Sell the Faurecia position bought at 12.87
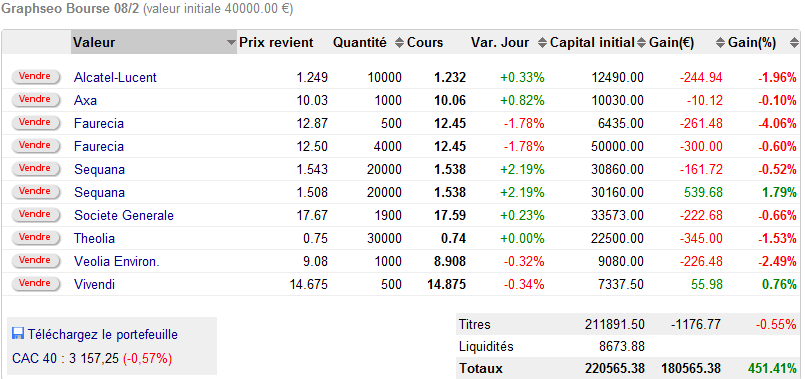This screenshot has height=379, width=805. pos(35,122)
